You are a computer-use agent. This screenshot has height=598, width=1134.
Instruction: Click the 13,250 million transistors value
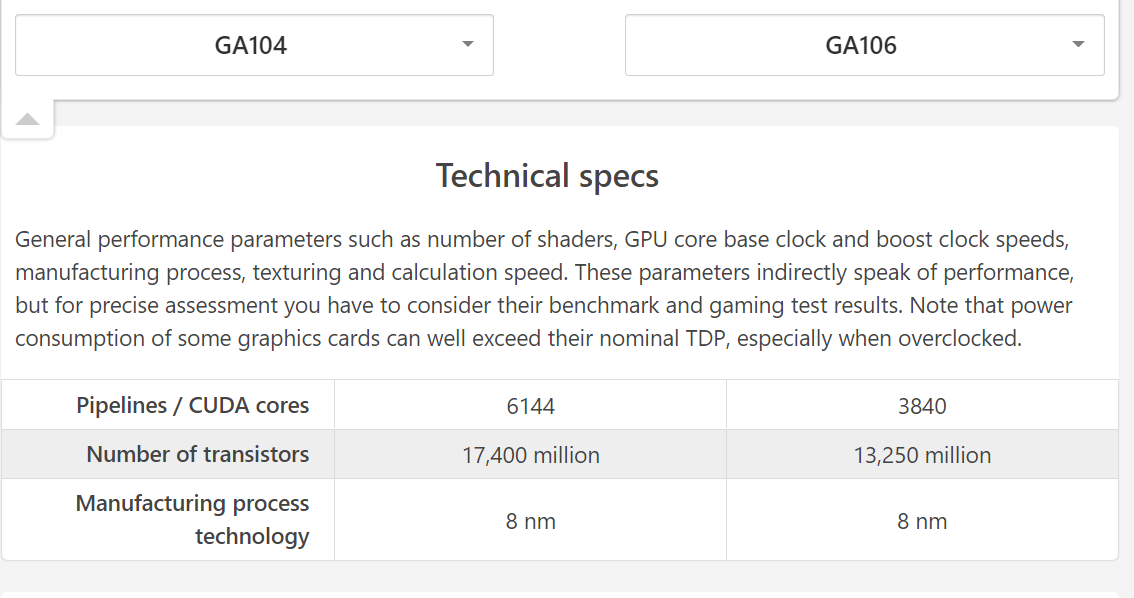click(922, 455)
